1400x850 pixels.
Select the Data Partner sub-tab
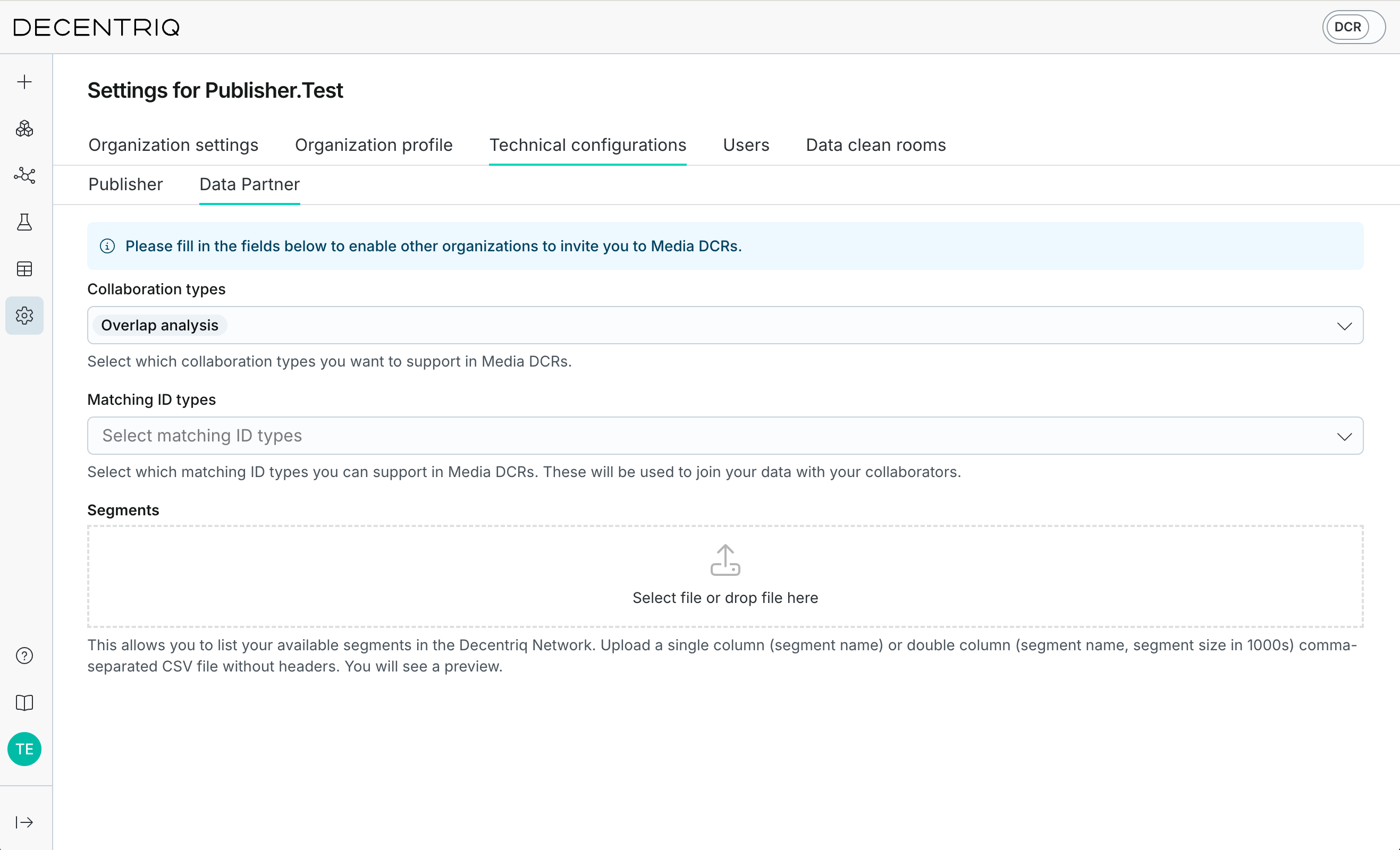coord(249,184)
